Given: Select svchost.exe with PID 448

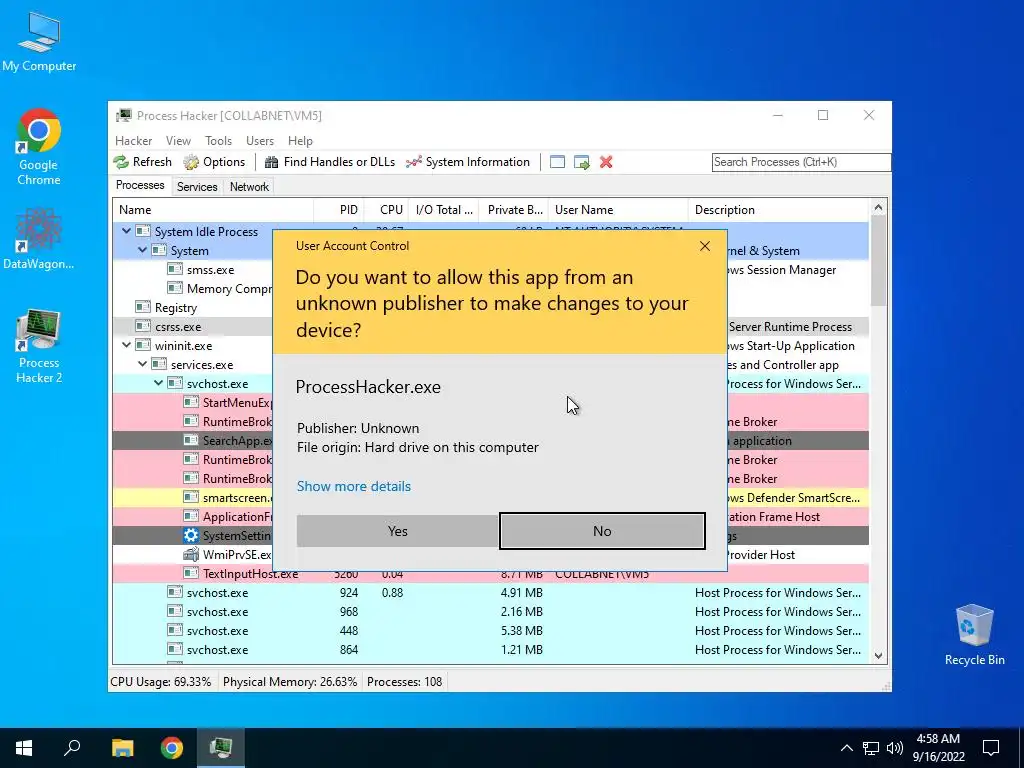Looking at the screenshot, I should coord(490,630).
